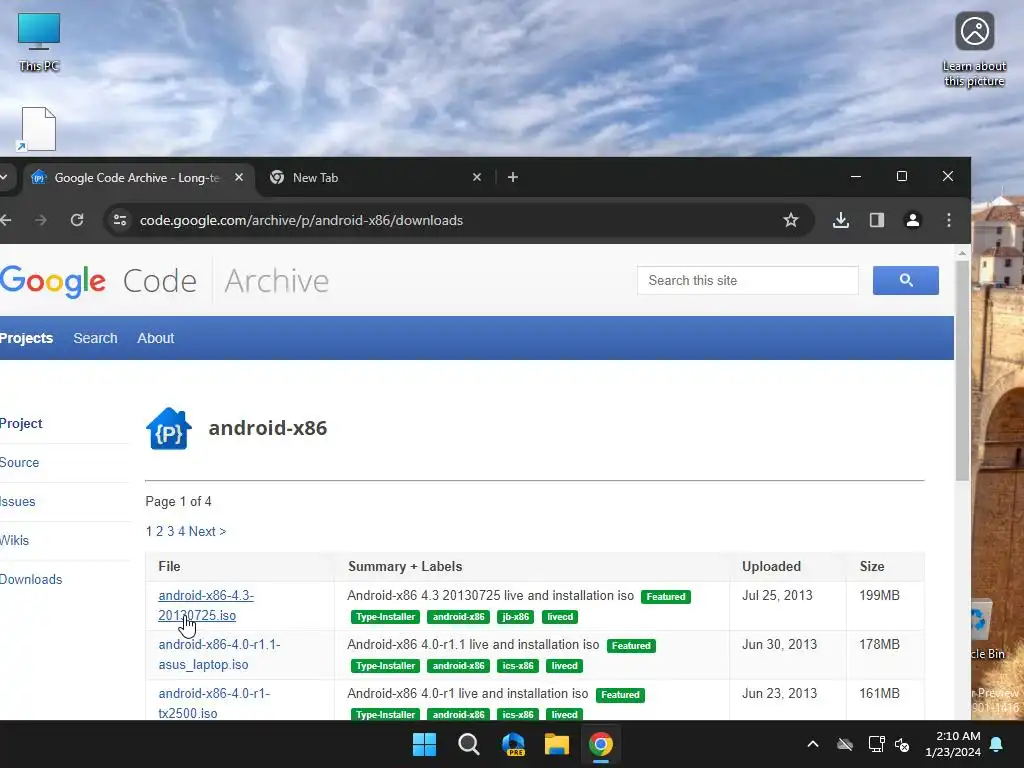Click ics-x86 label in asus_laptop row
This screenshot has width=1024, height=768.
(x=518, y=665)
